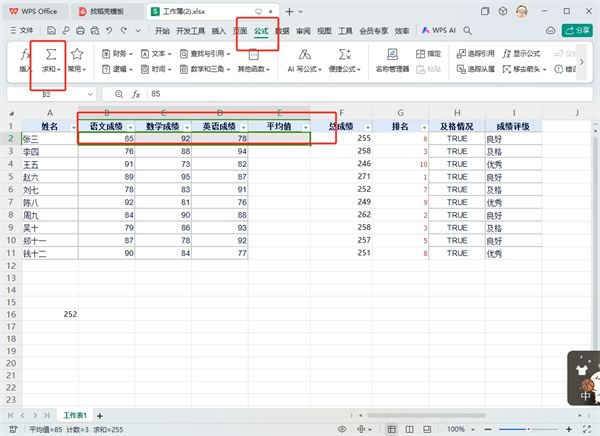Open filter dropdown on 语文成绩 column
600x436 pixels.
128,127
